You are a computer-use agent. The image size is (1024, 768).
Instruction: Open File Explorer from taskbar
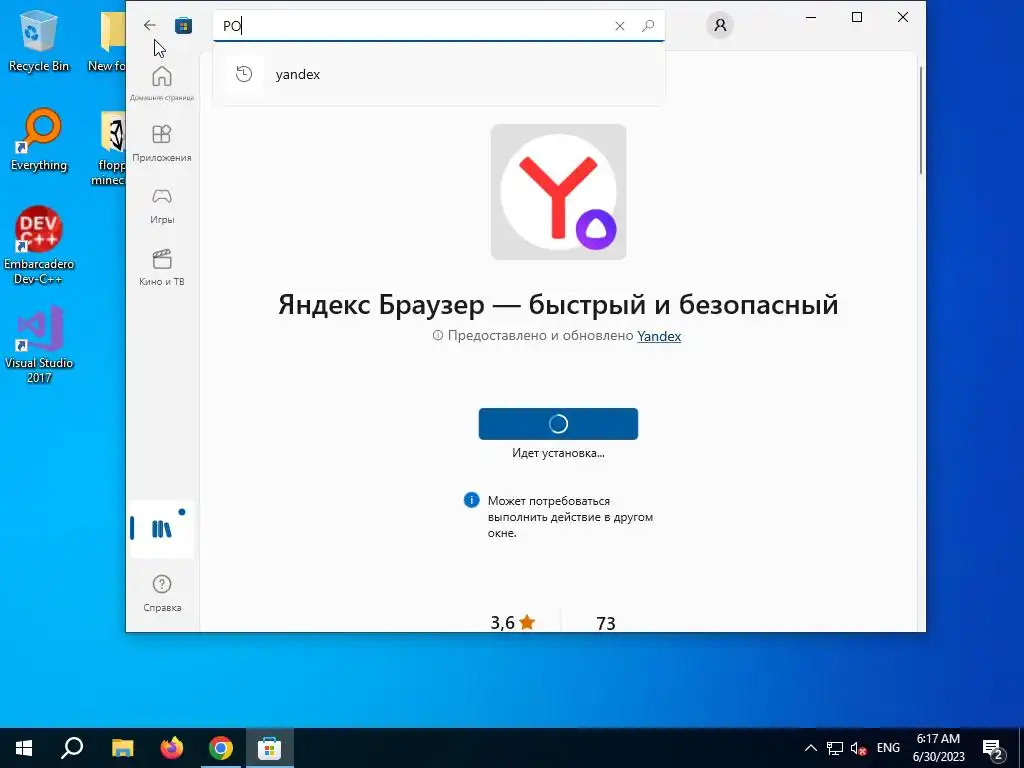point(122,748)
